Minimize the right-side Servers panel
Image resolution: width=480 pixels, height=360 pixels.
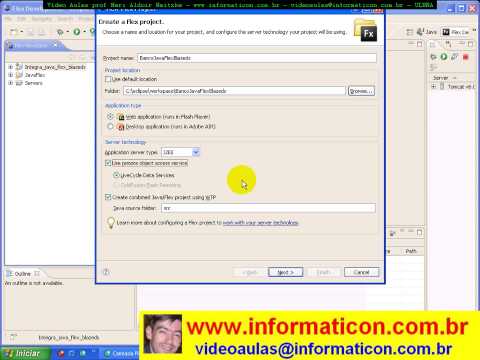click(461, 44)
